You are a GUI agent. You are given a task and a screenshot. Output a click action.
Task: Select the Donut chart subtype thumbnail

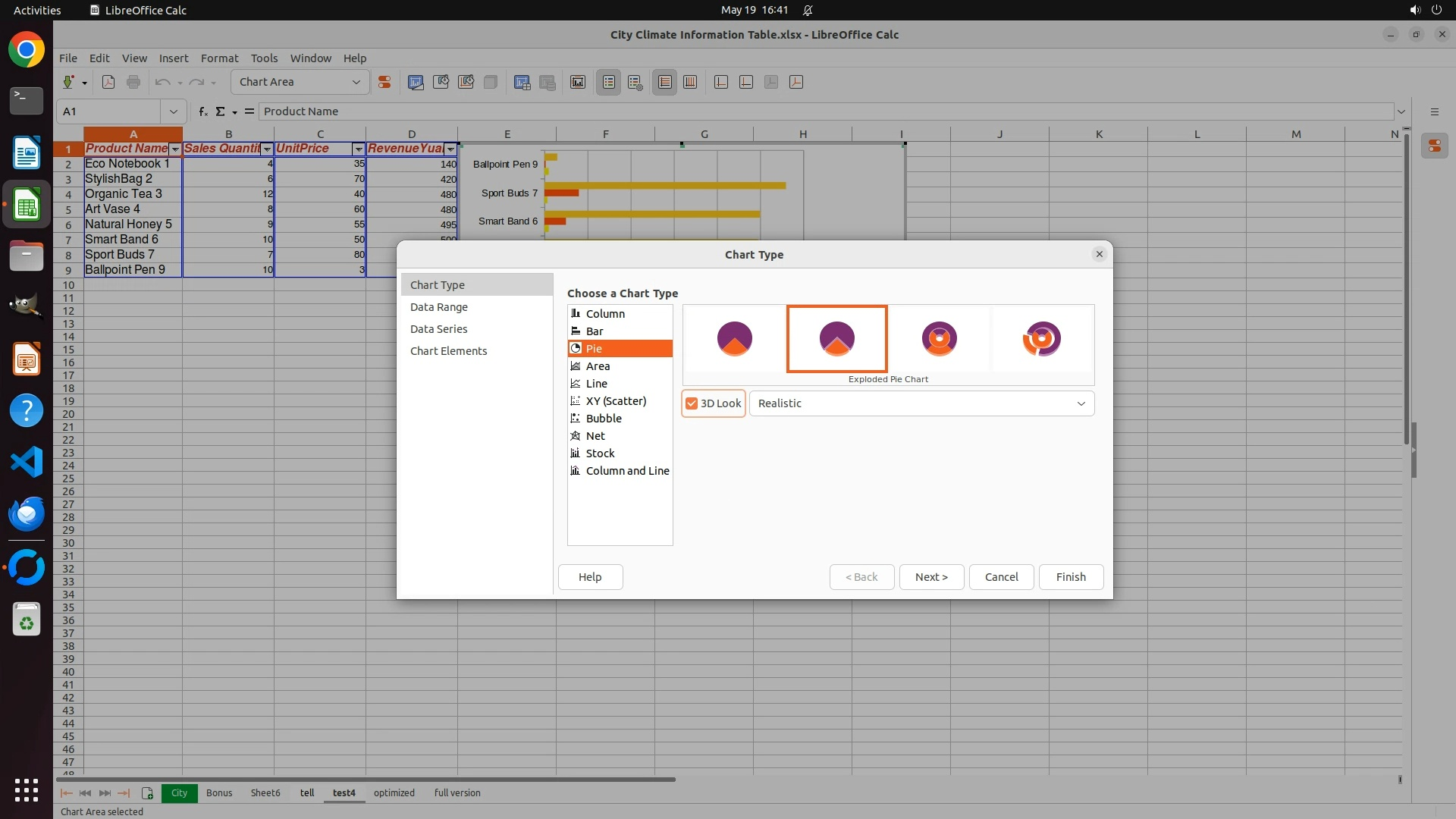(939, 339)
